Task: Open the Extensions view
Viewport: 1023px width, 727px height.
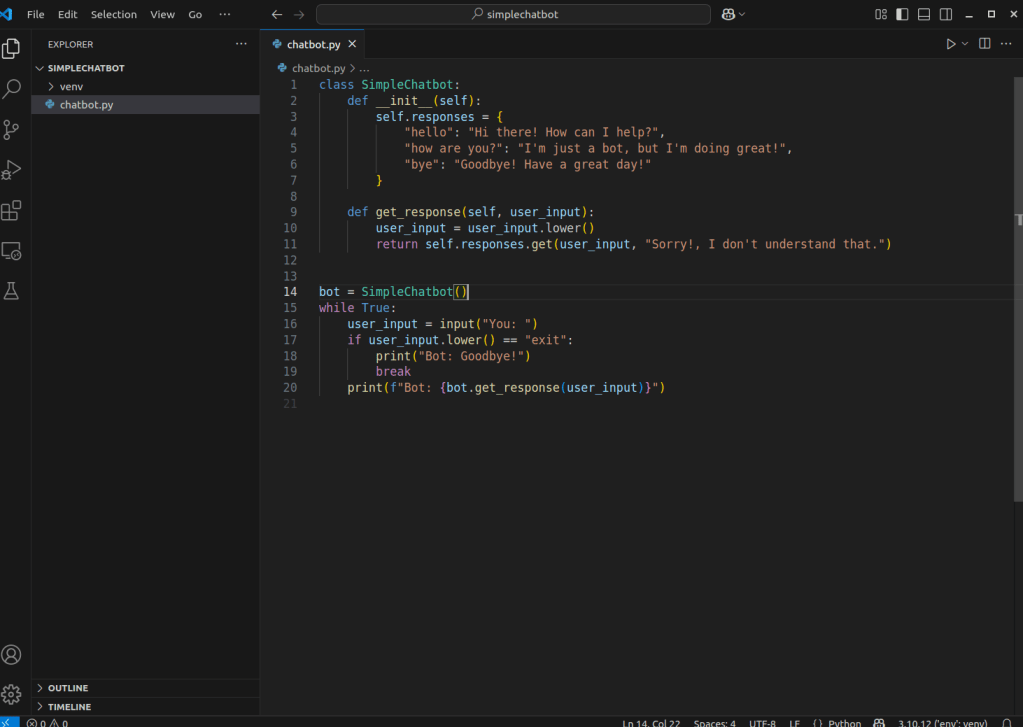Action: click(12, 211)
